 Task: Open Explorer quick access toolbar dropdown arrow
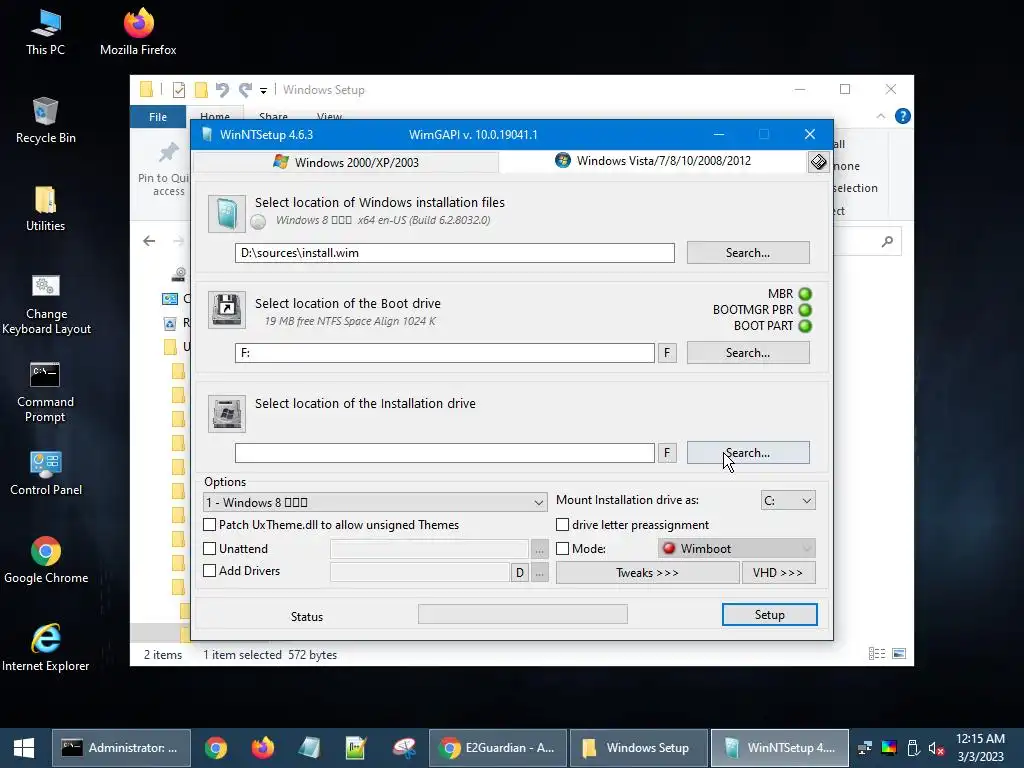point(263,90)
